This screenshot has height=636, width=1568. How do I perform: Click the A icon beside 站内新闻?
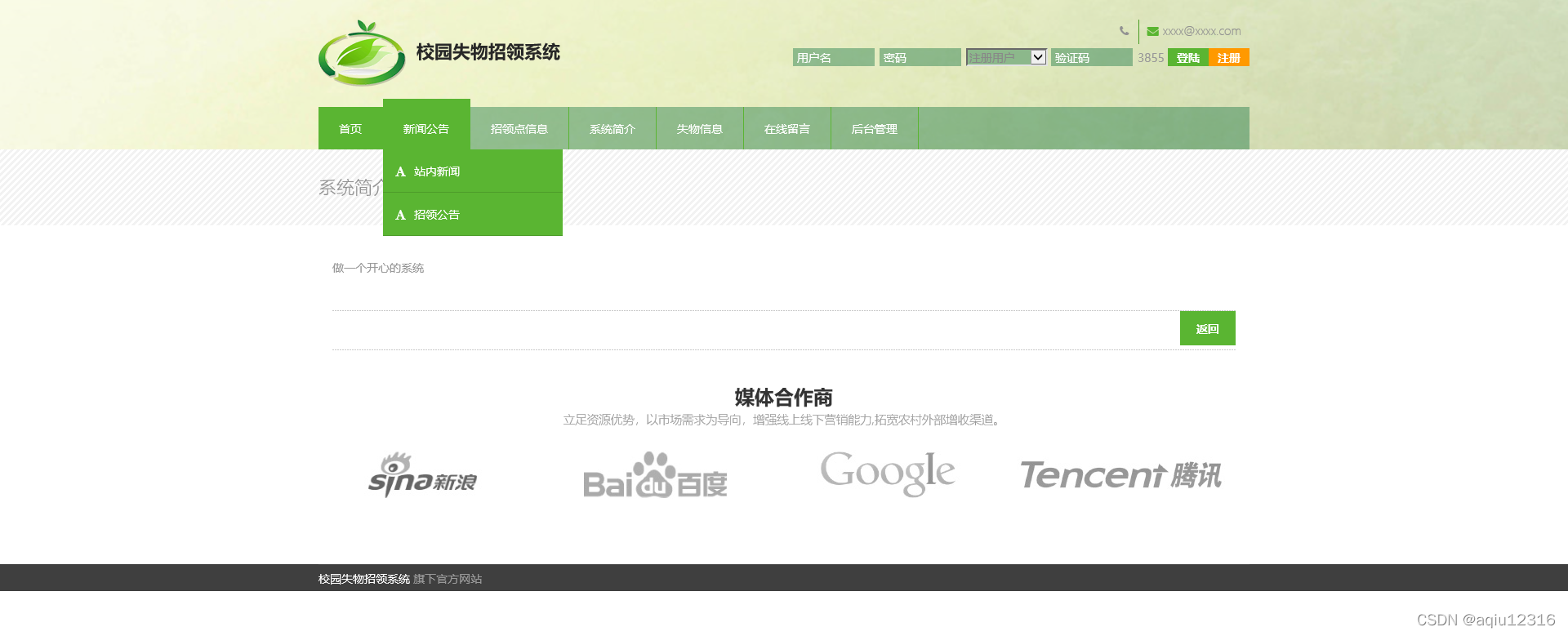pos(400,171)
